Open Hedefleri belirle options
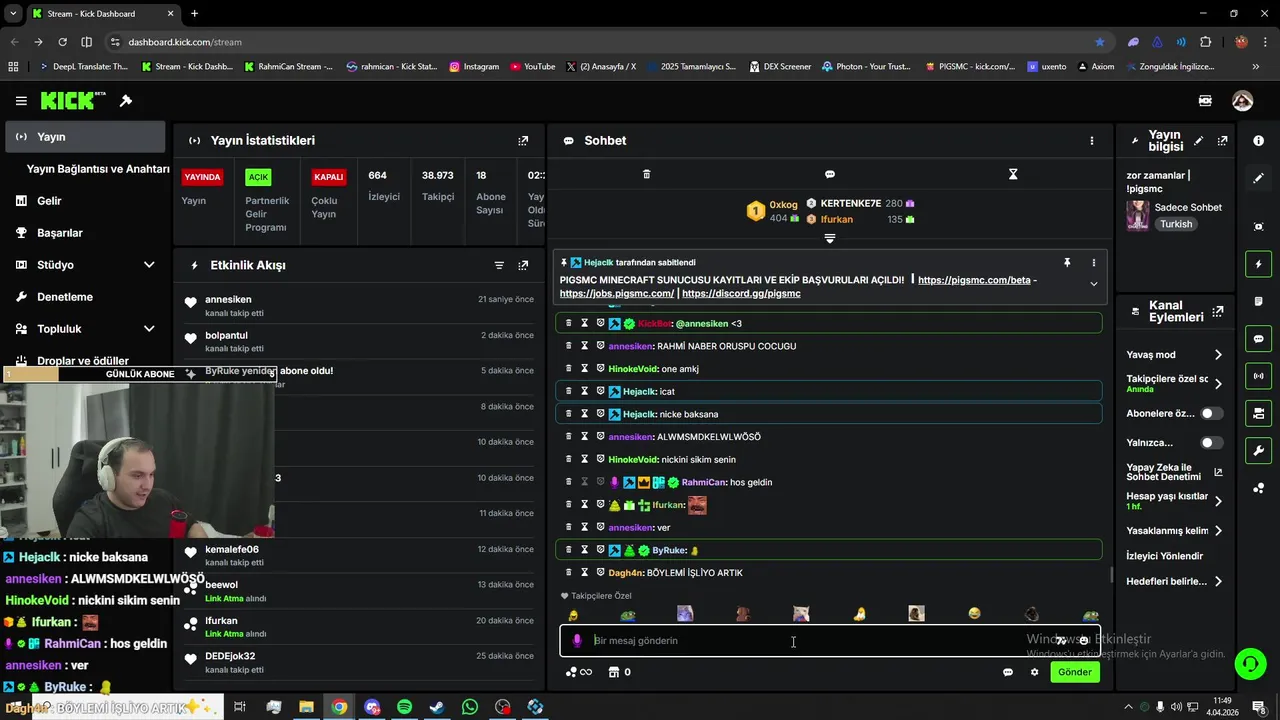1280x720 pixels. click(x=1174, y=581)
